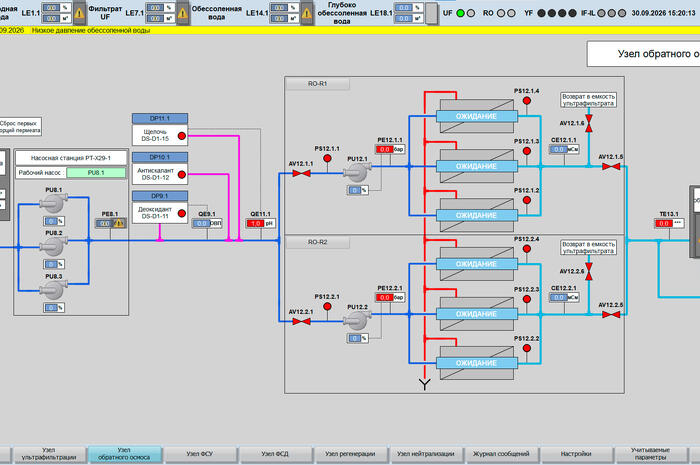Click the PU8.1 pump icon
This screenshot has width=700, height=465.
pos(53,203)
